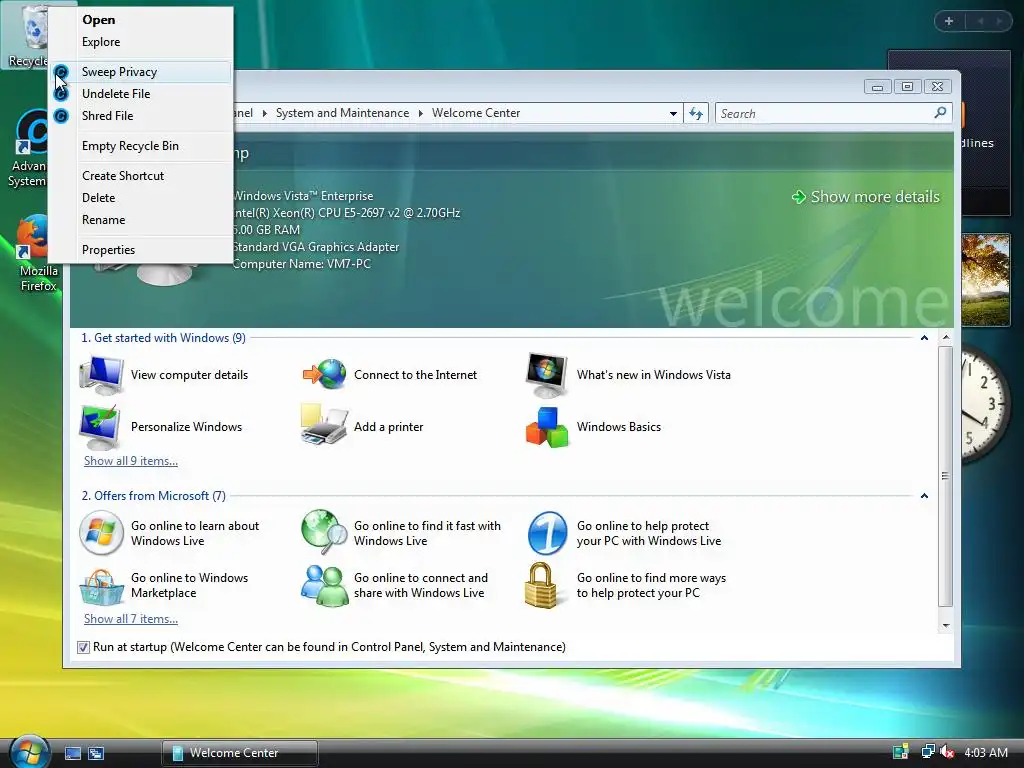
Task: Click the Computer Name: VM7-PC text
Action: click(x=302, y=264)
